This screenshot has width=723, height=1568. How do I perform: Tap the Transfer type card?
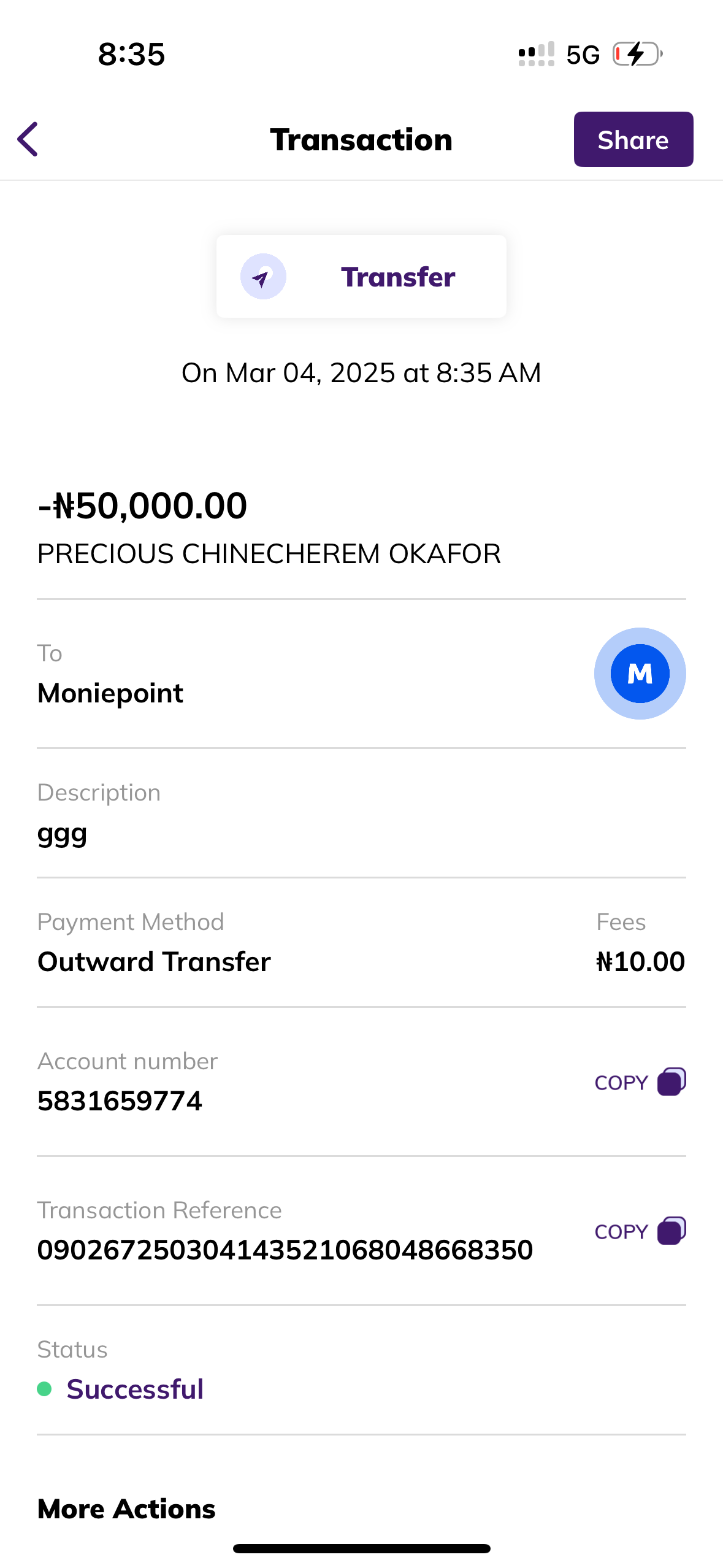(361, 277)
